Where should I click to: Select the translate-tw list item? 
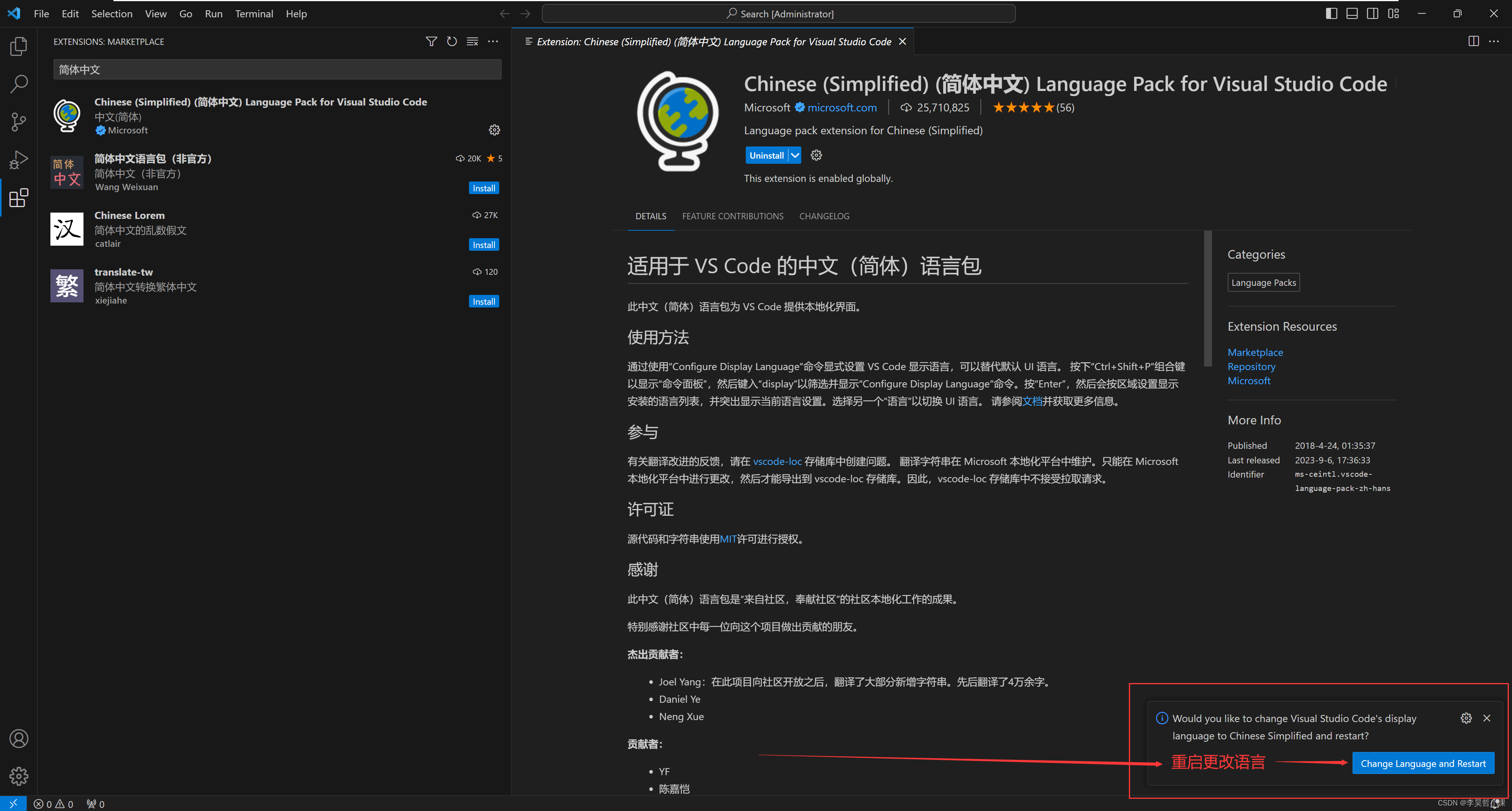[x=275, y=286]
